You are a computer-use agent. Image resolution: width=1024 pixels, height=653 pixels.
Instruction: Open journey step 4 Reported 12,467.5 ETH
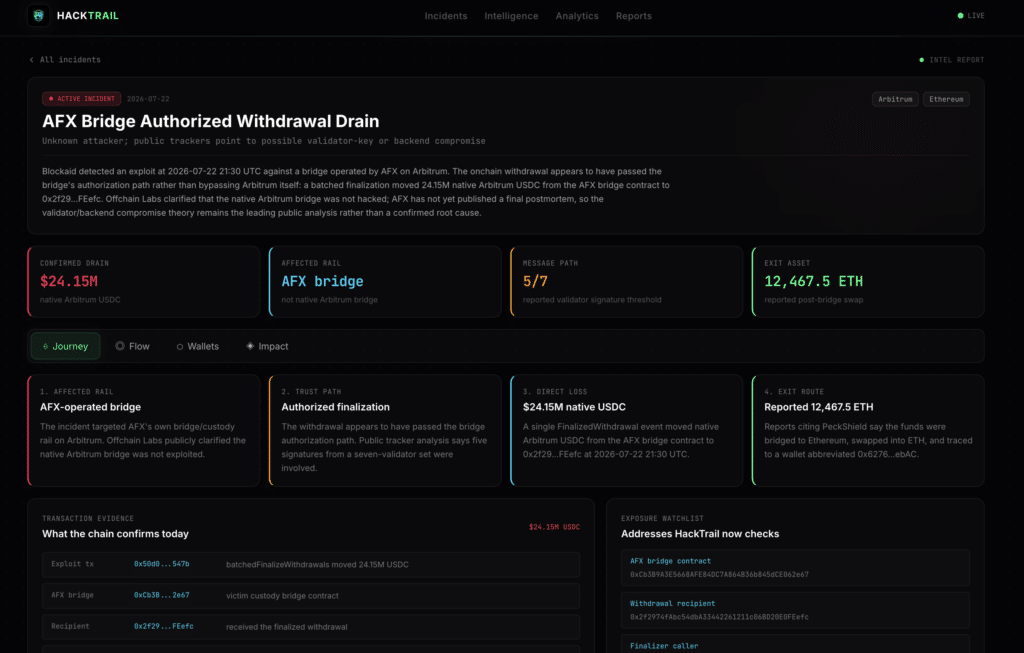point(868,430)
